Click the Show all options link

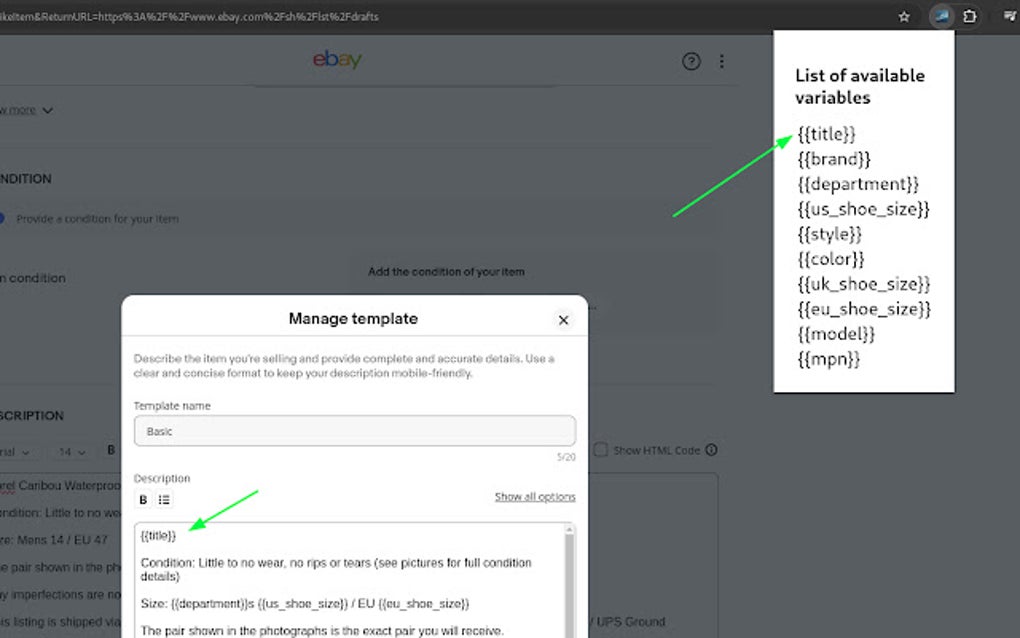point(535,497)
